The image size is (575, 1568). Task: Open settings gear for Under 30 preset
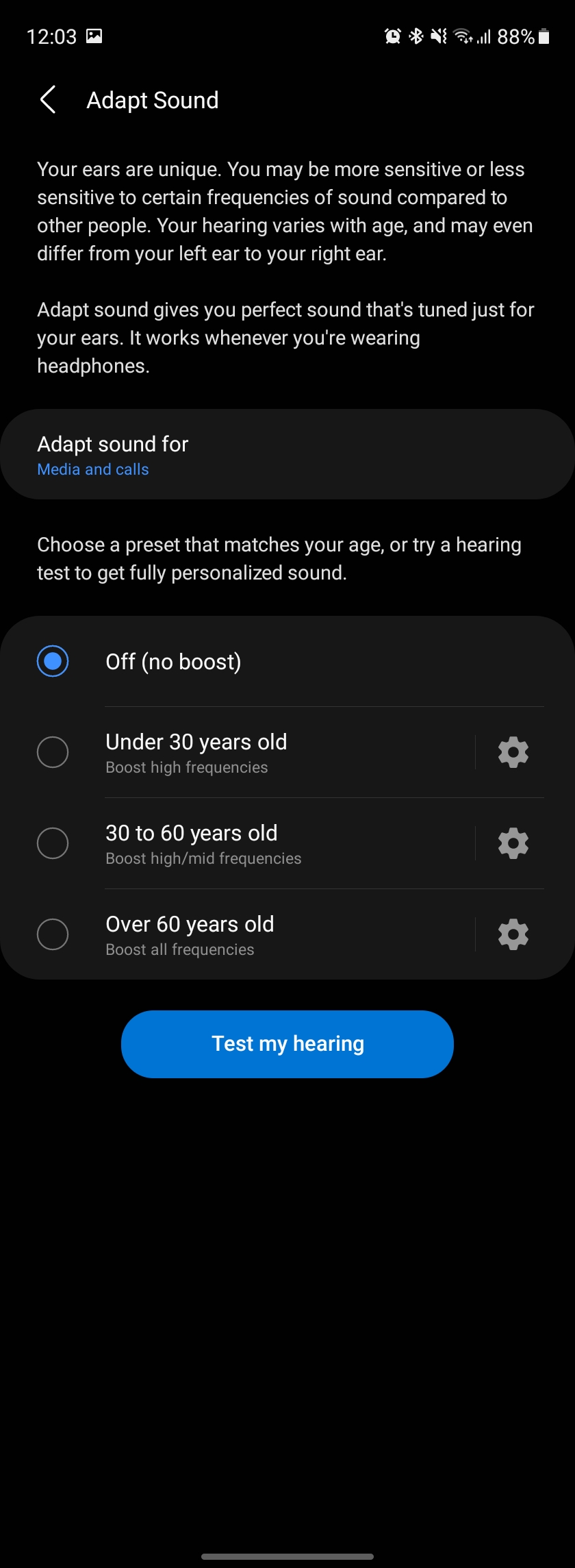pos(513,752)
